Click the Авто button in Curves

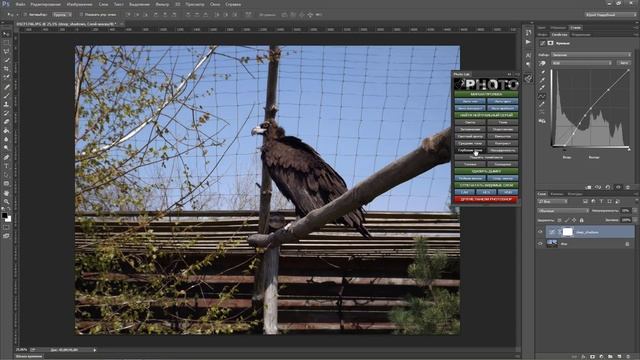624,63
